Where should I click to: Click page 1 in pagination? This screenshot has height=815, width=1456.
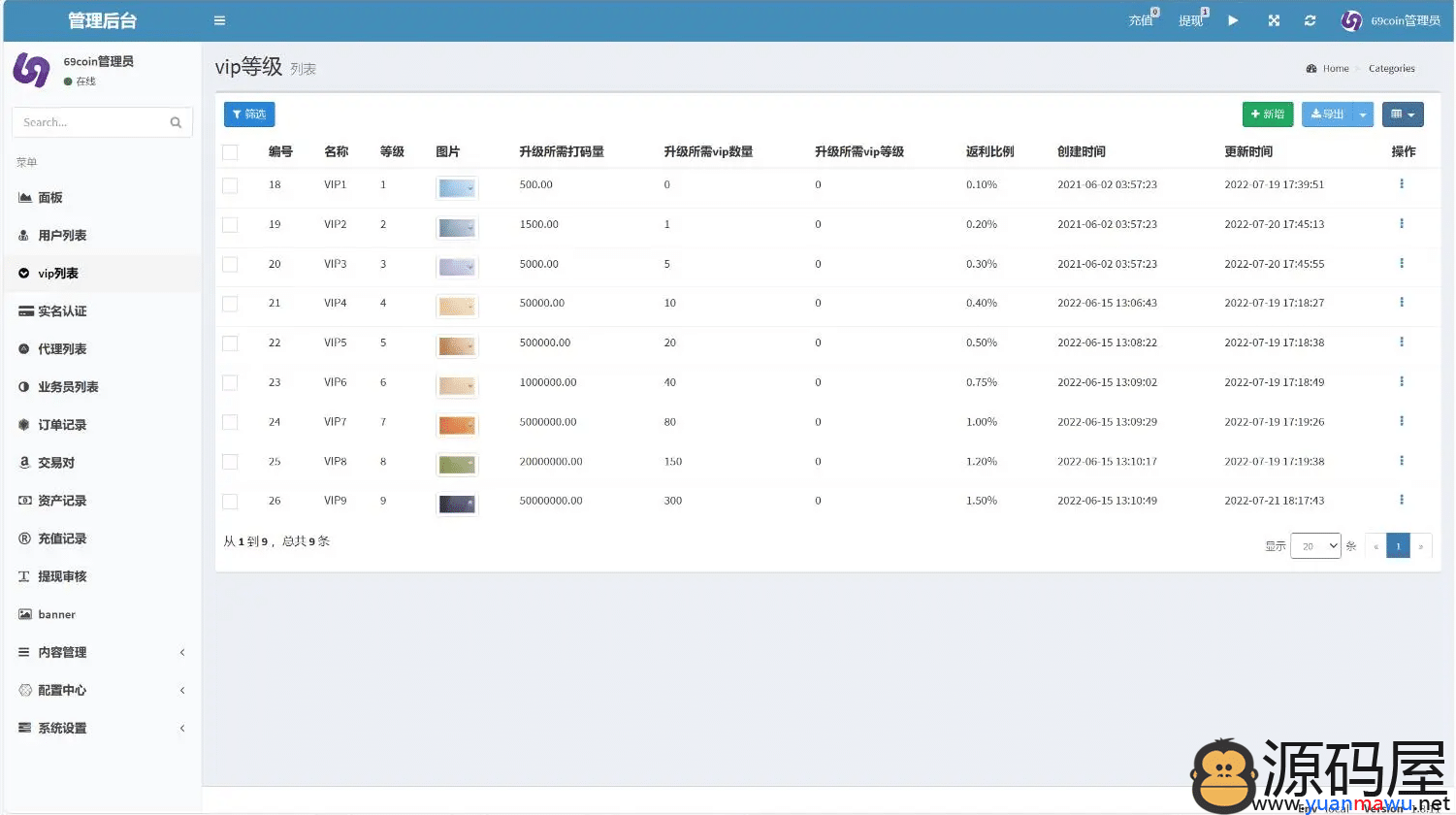click(x=1398, y=546)
